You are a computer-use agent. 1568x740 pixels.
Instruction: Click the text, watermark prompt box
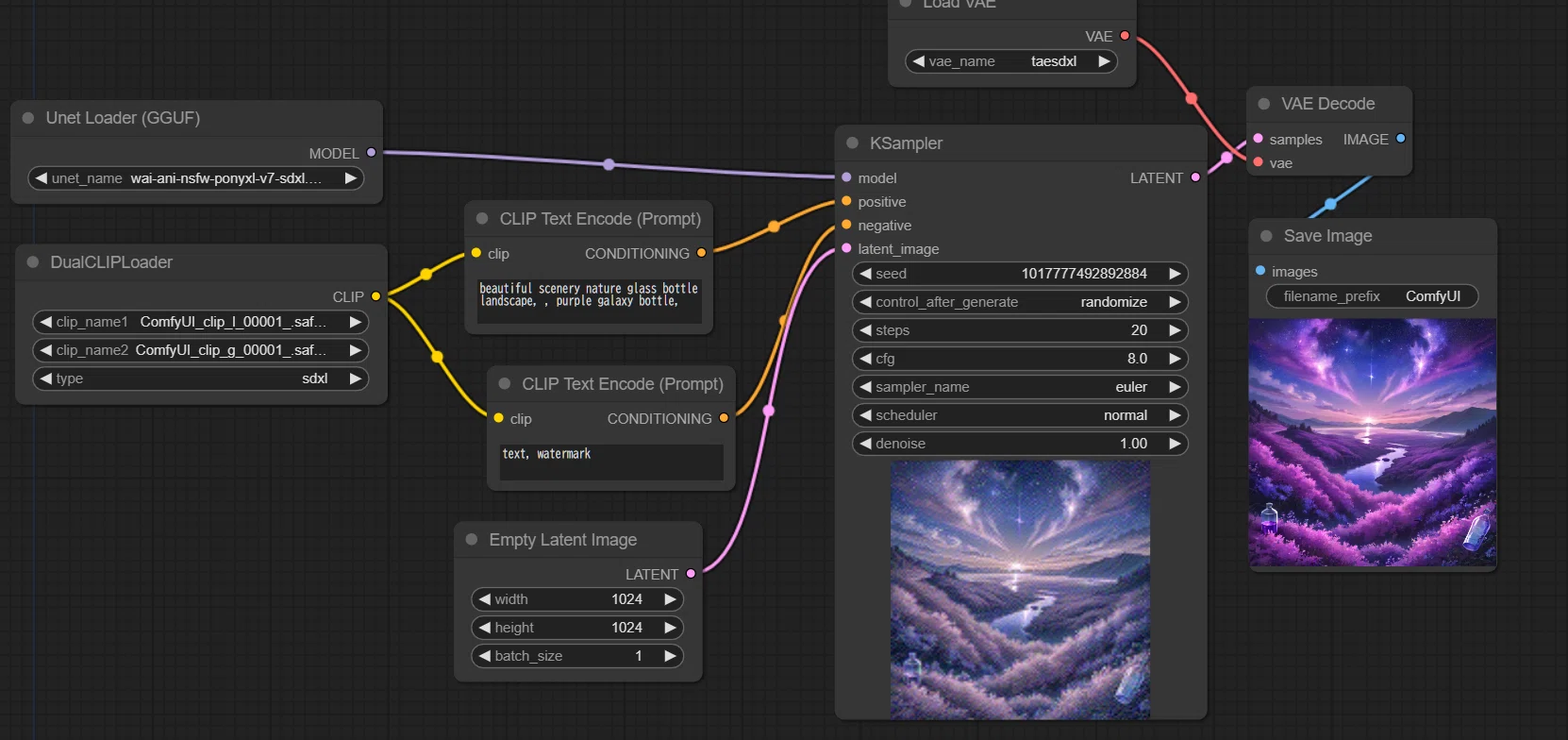(611, 462)
